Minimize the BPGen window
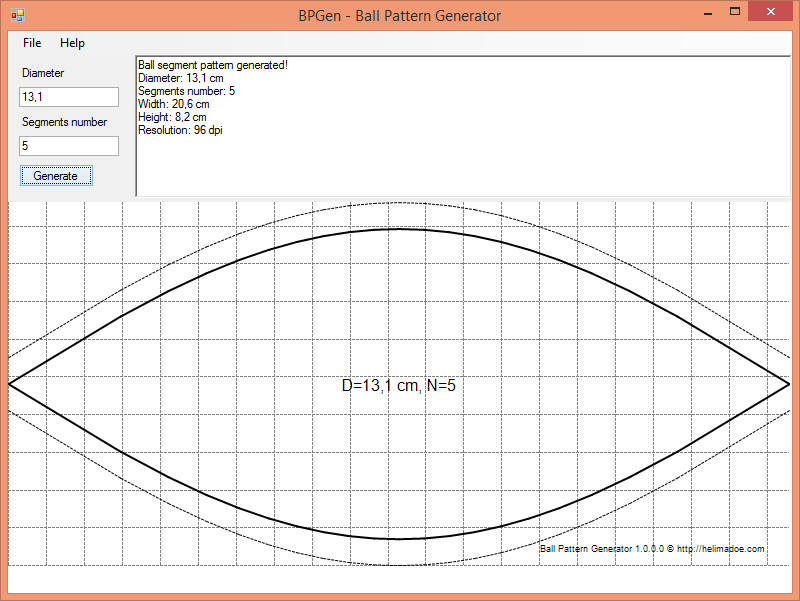This screenshot has height=601, width=800. 708,13
